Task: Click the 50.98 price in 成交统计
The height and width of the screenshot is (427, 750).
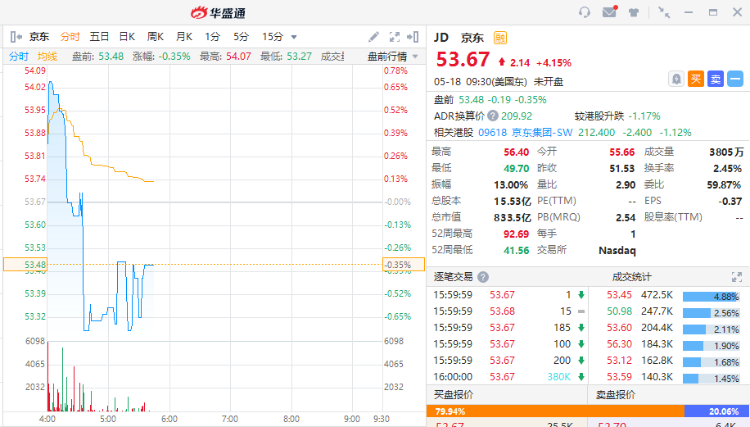Action: (x=619, y=311)
